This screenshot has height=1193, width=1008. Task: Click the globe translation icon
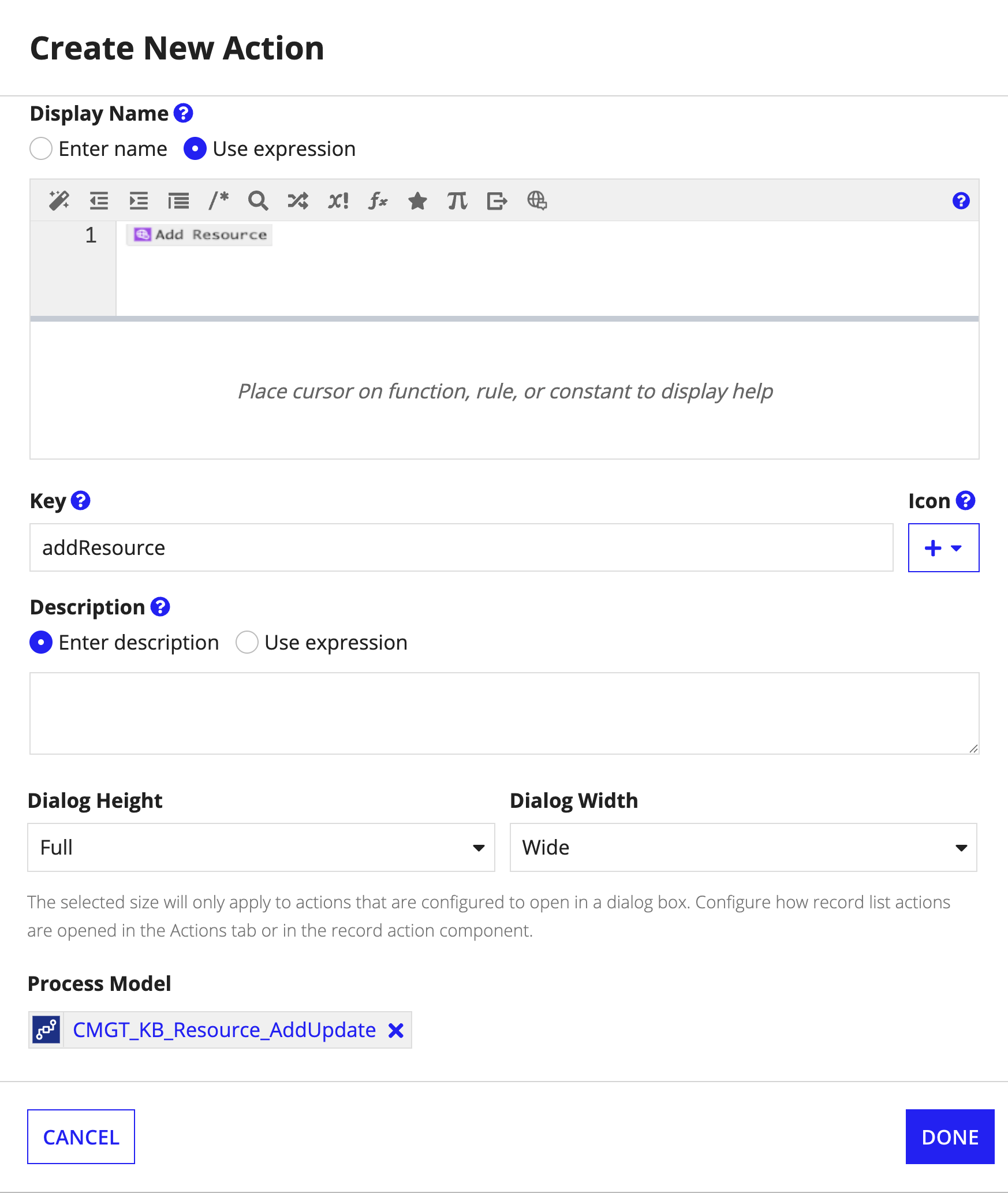coord(537,200)
